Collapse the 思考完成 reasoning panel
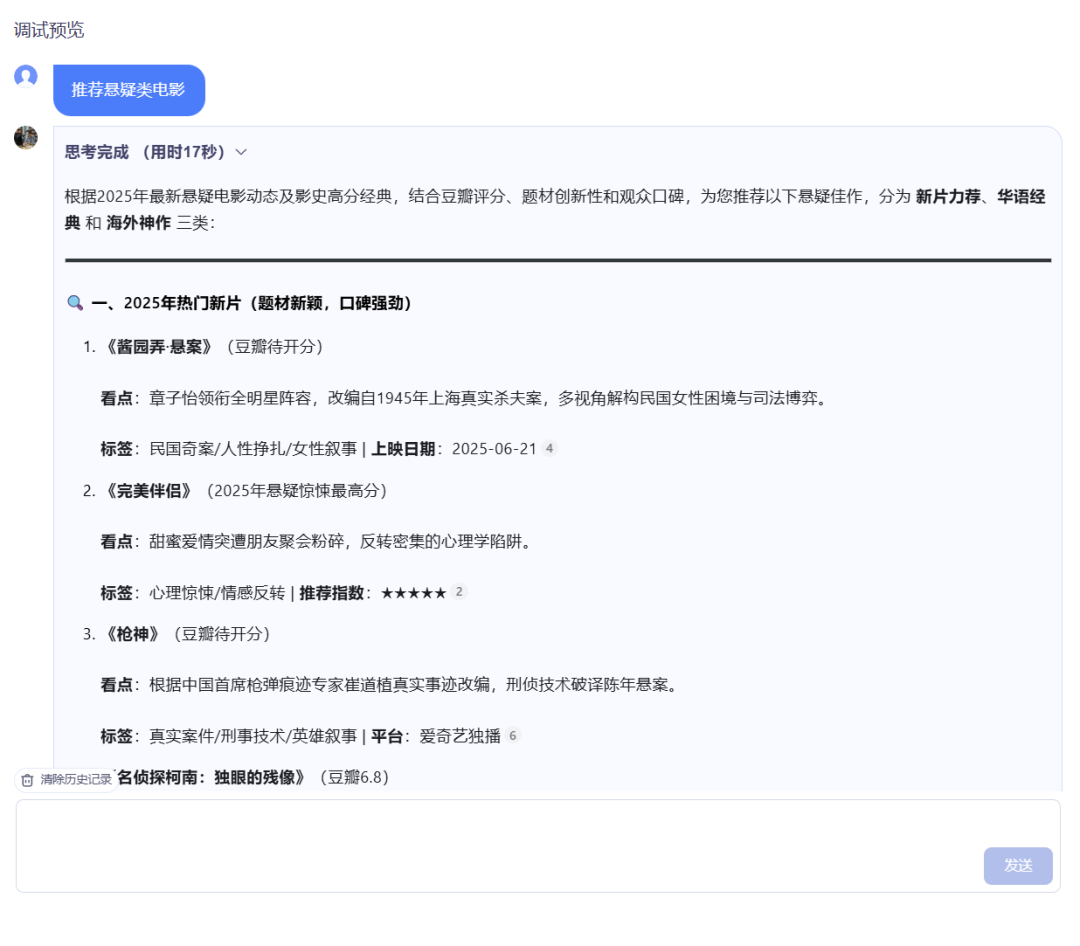 [152, 152]
